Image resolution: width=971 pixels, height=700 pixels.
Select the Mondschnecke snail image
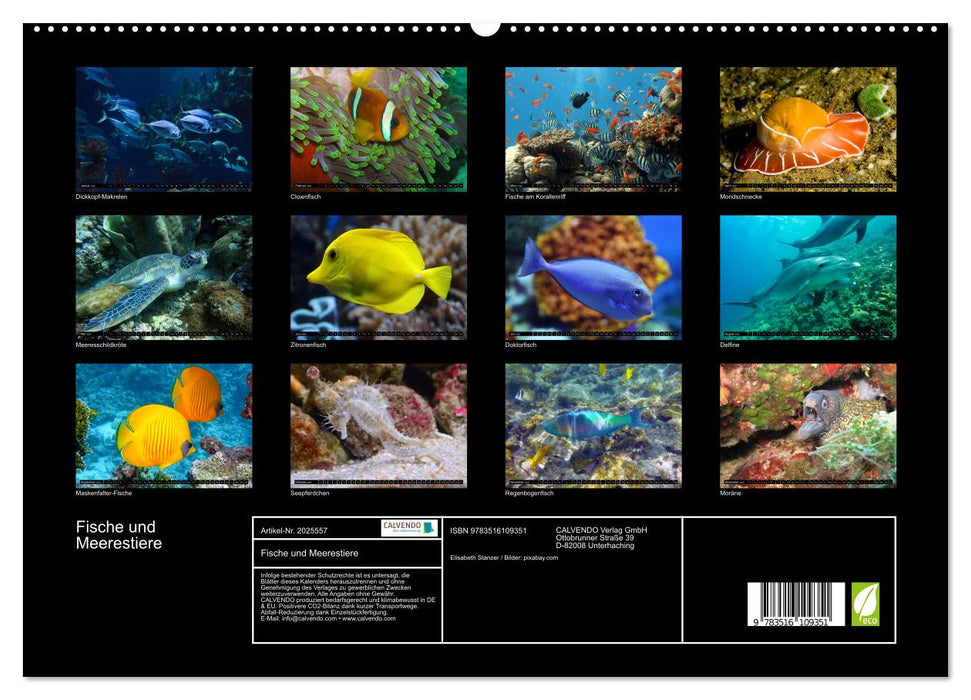click(x=806, y=127)
